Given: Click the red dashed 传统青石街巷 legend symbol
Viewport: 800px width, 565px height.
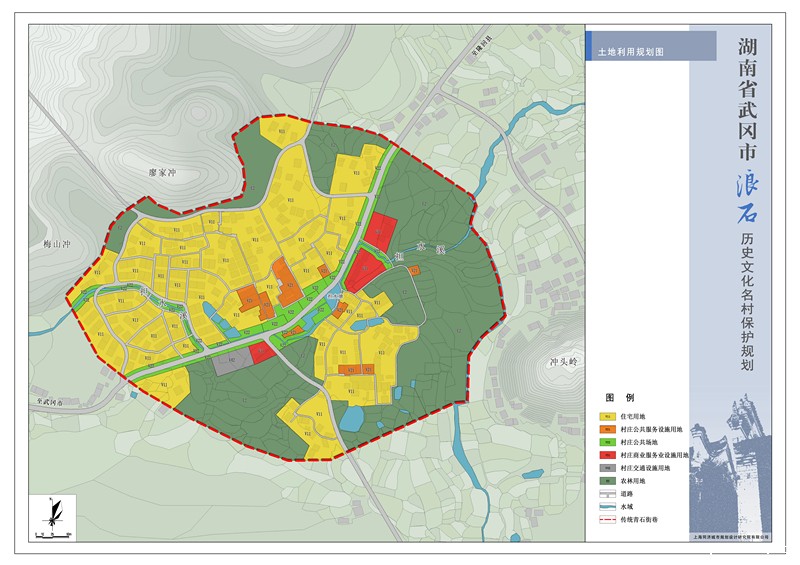Looking at the screenshot, I should point(606,520).
